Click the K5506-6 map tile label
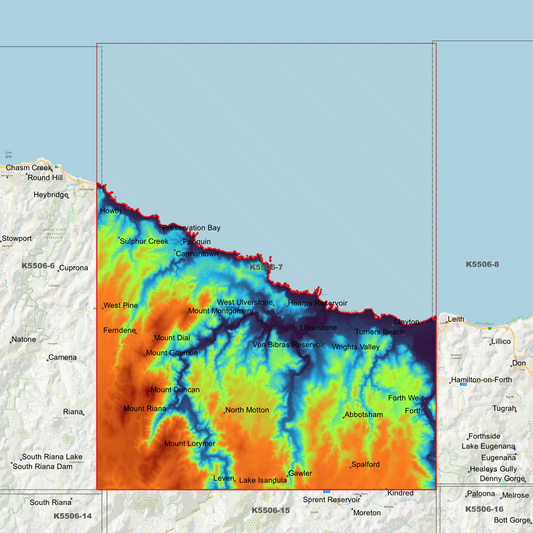Viewport: 533px width, 533px height. tap(38, 266)
